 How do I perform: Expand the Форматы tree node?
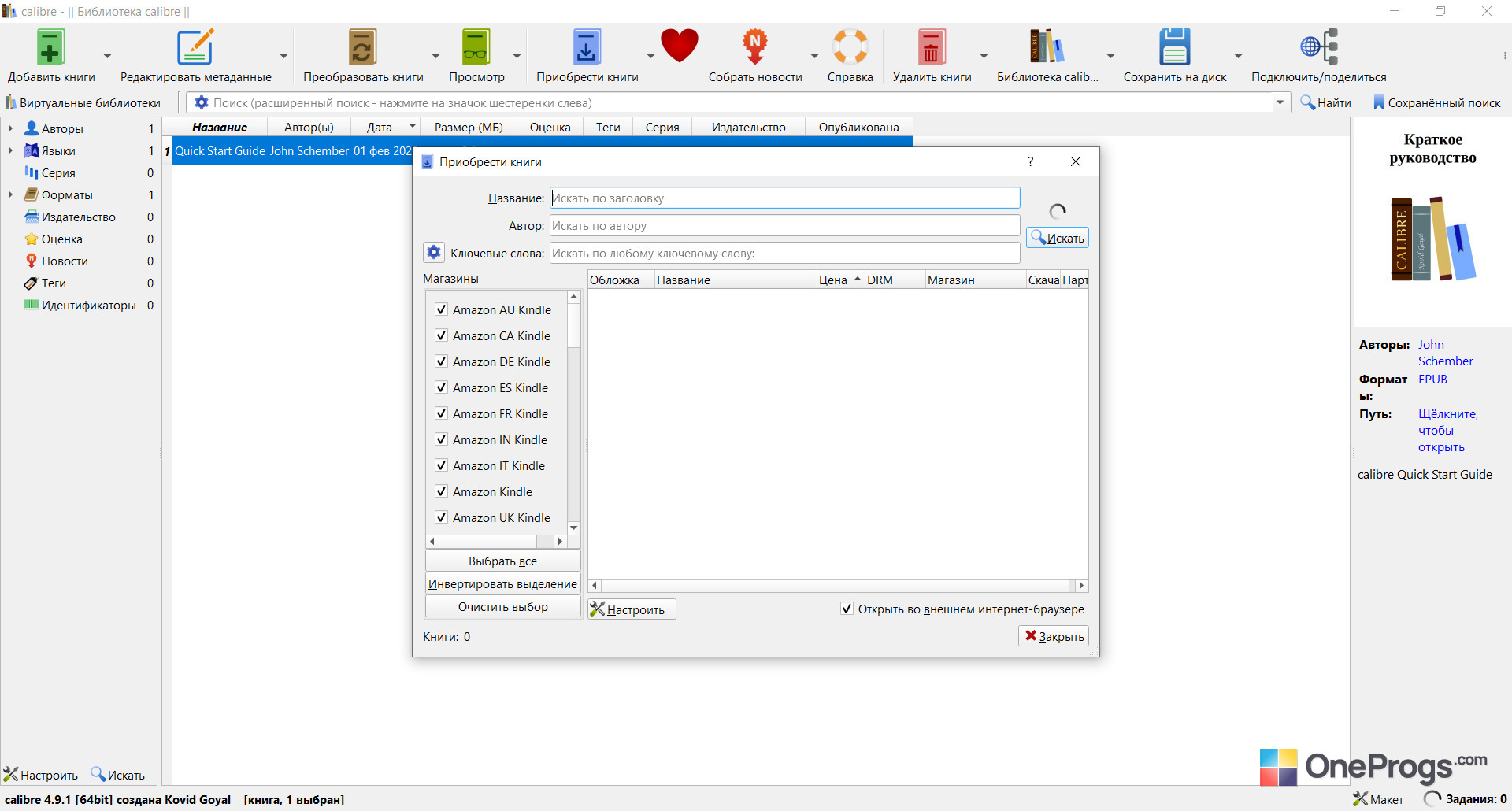pyautogui.click(x=10, y=194)
